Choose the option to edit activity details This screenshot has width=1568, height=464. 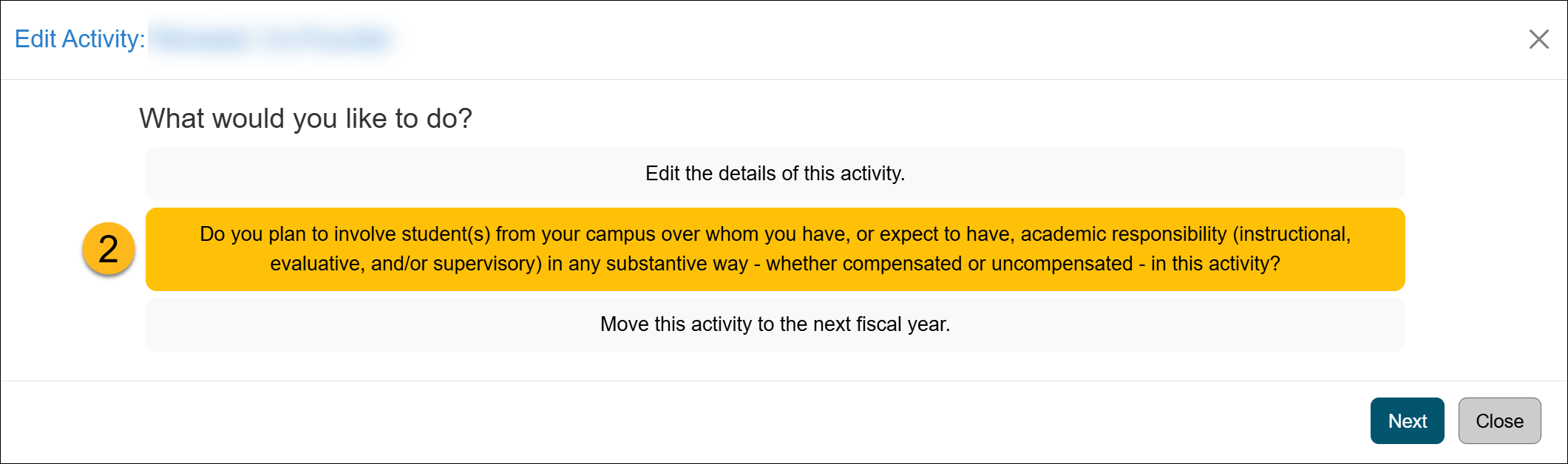pyautogui.click(x=775, y=174)
